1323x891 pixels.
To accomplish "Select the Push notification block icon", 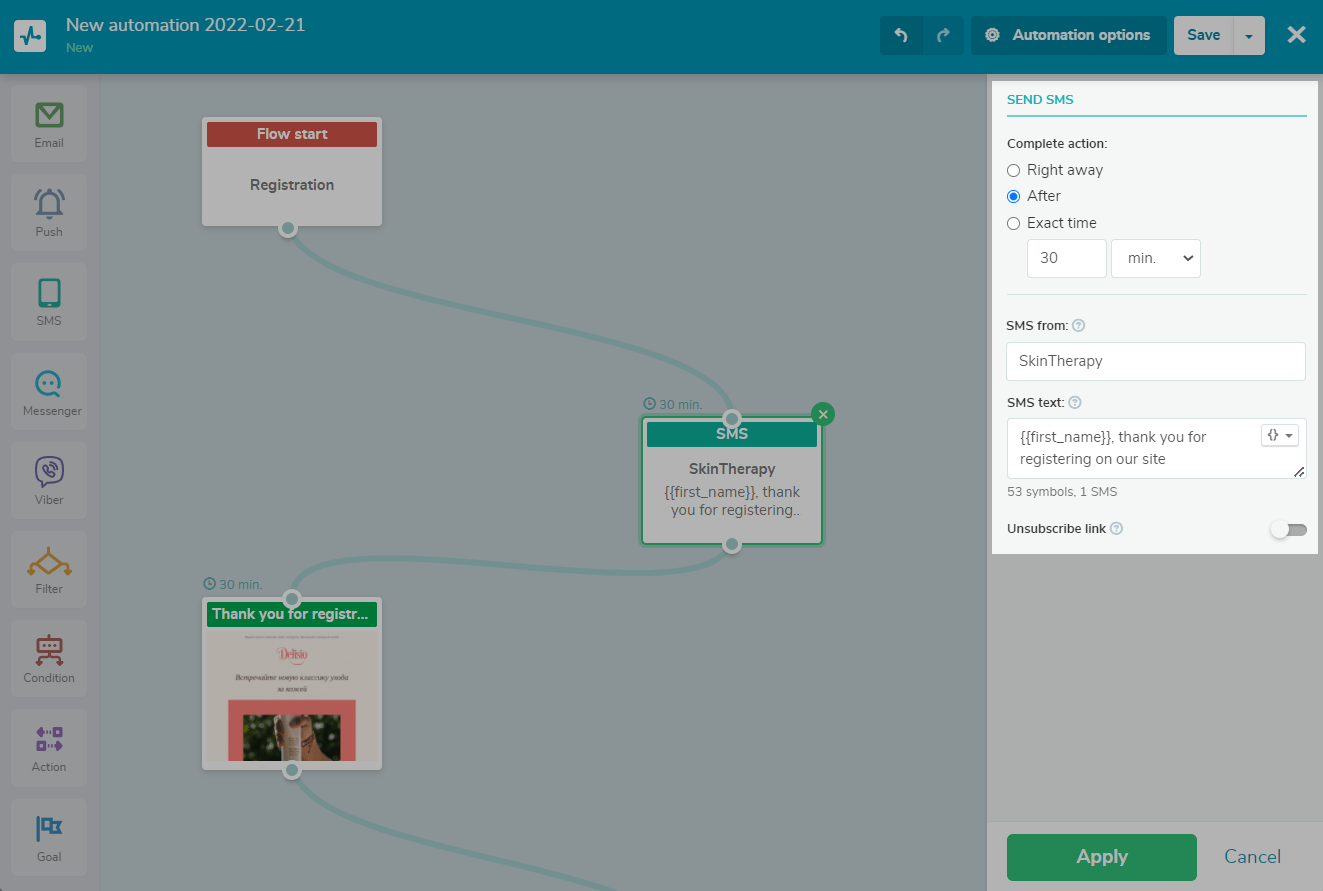I will (49, 213).
